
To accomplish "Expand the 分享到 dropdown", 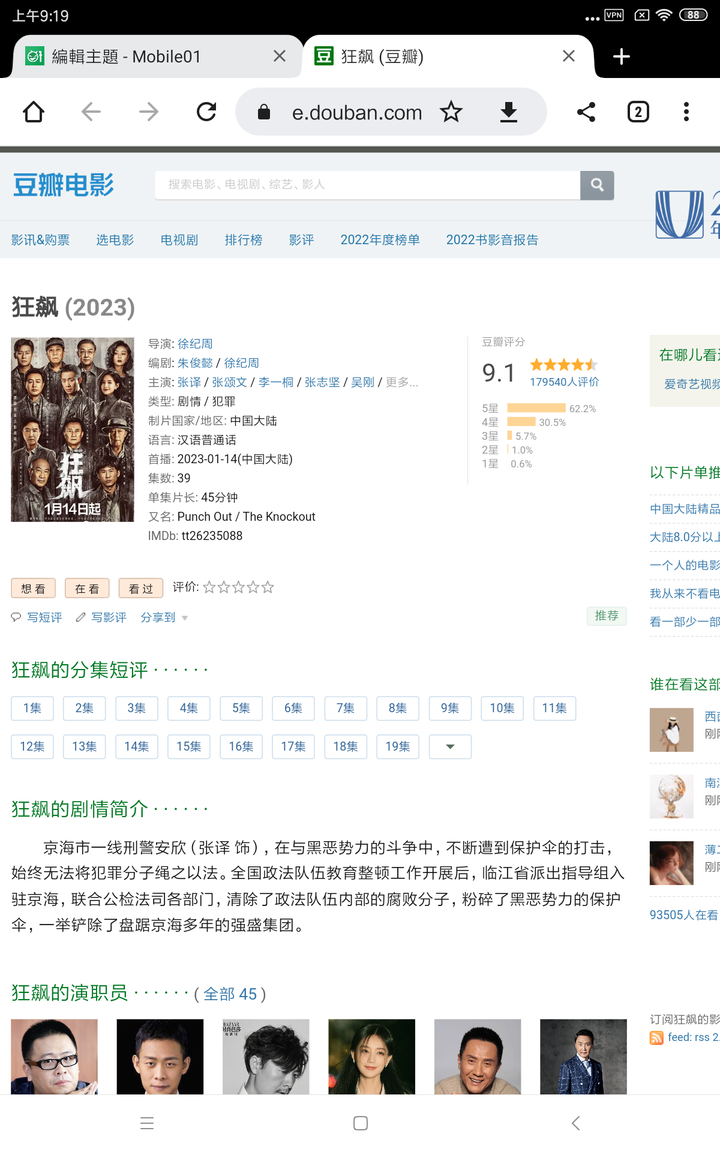I will (x=165, y=618).
